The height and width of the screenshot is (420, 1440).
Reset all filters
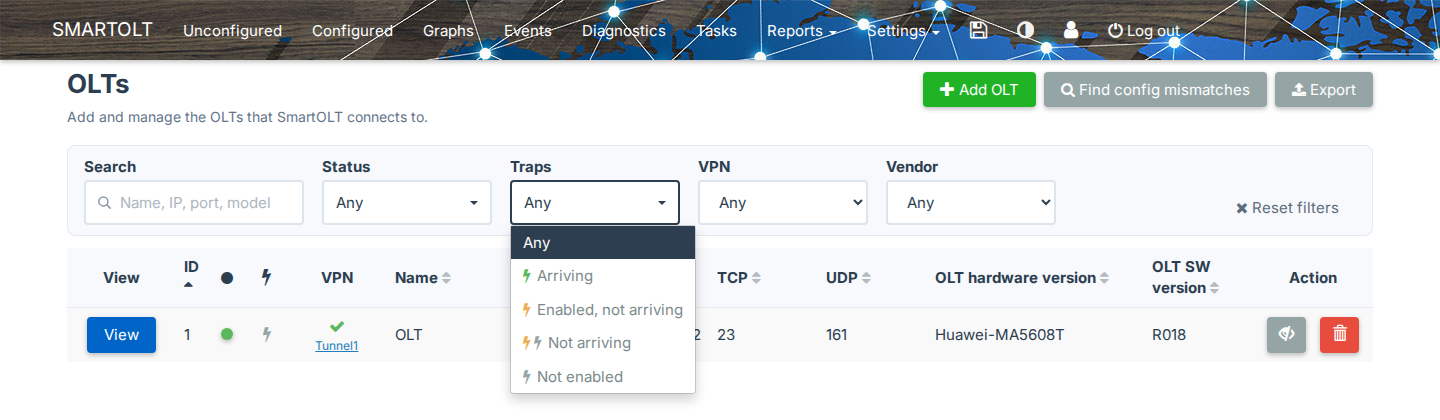(x=1287, y=208)
